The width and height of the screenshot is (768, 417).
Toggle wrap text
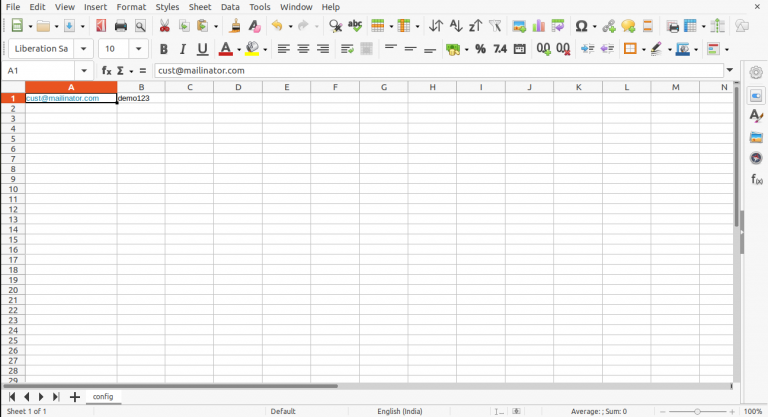click(x=347, y=49)
